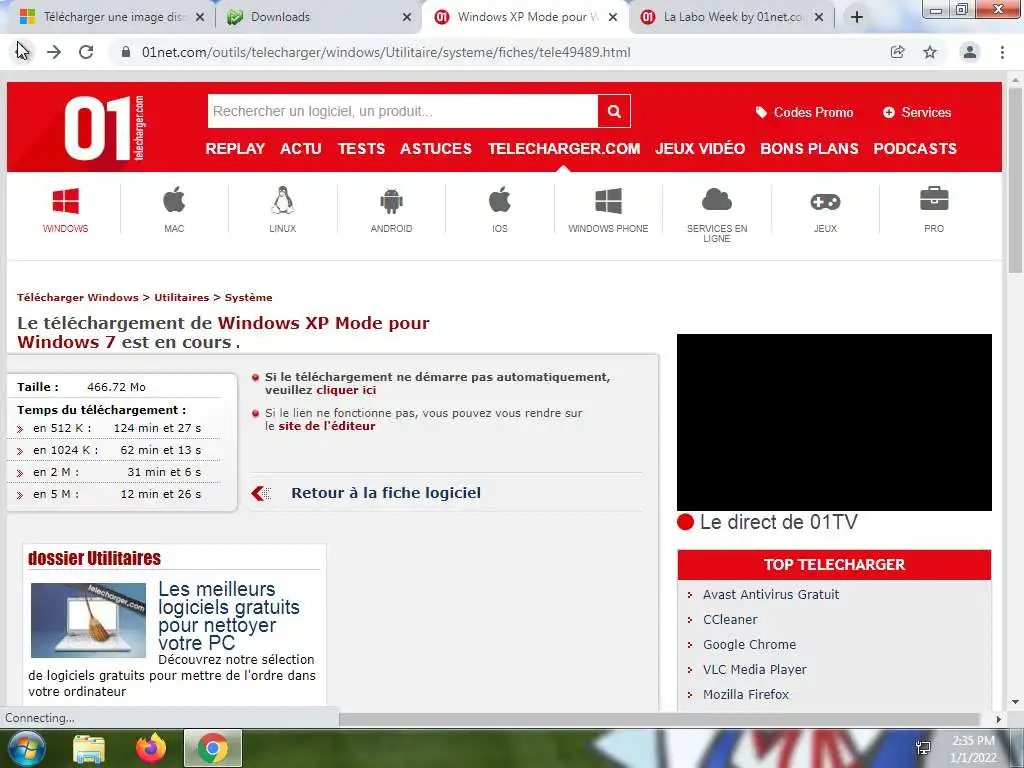This screenshot has width=1024, height=768.
Task: Click the 'Le direct de 01TV' label
Action: click(x=778, y=522)
